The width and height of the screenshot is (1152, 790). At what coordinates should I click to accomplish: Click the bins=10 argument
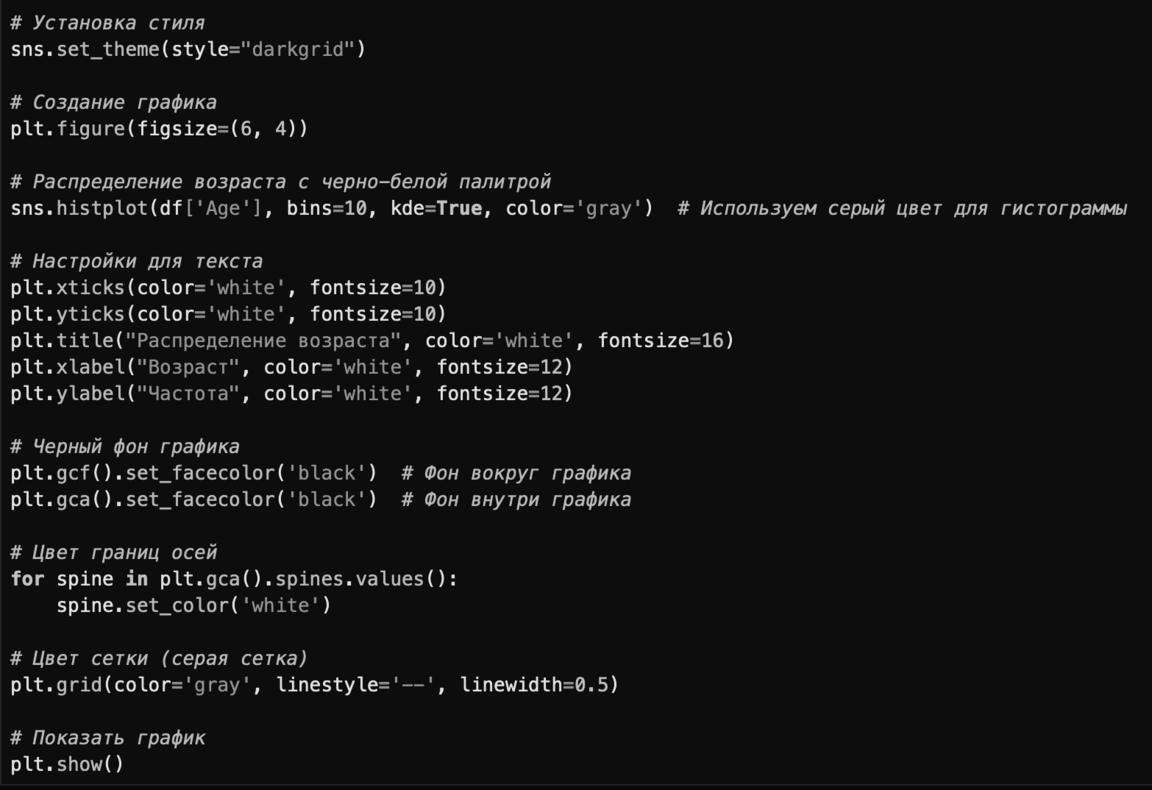pos(327,208)
